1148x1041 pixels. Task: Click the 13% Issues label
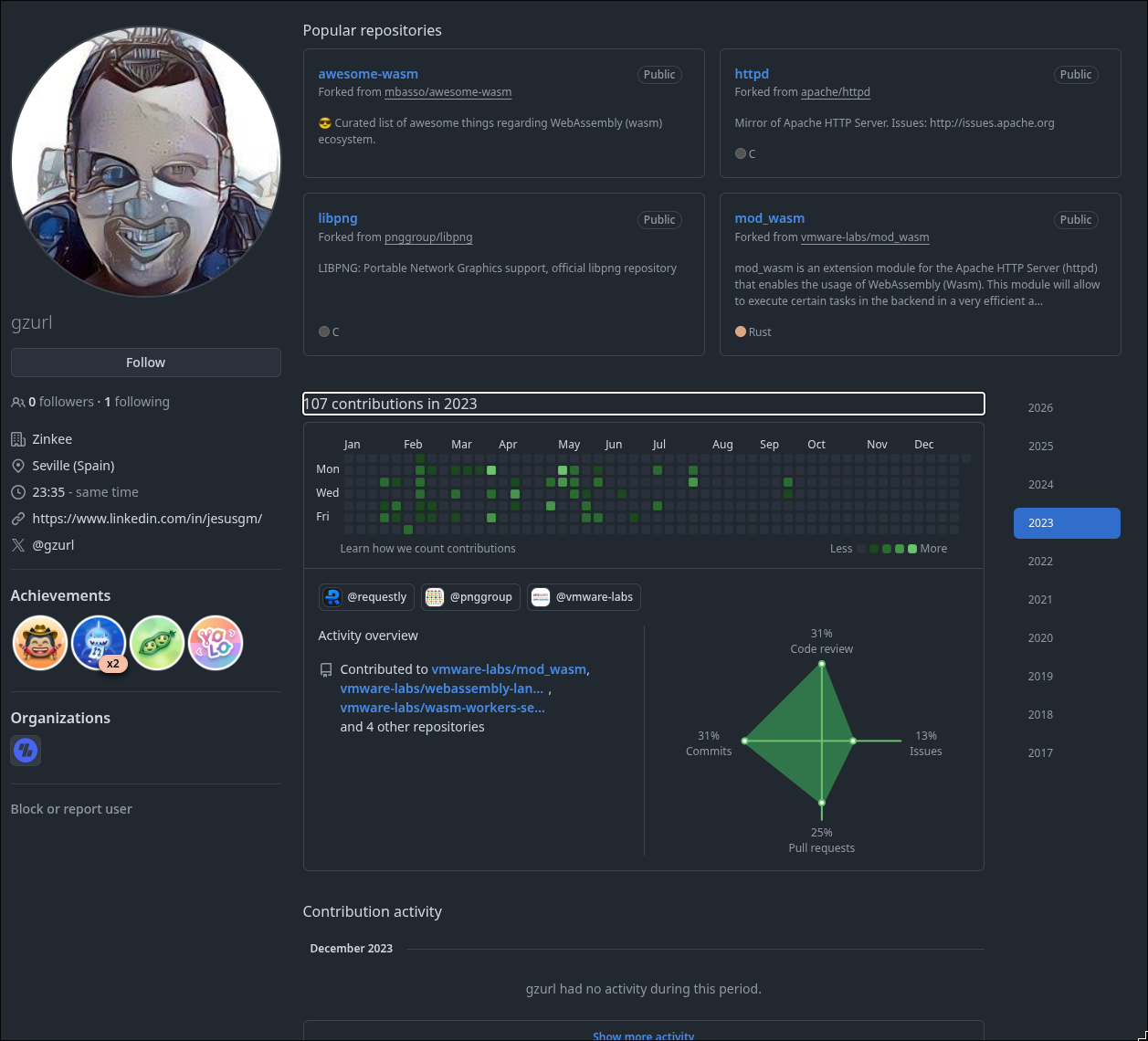point(926,743)
